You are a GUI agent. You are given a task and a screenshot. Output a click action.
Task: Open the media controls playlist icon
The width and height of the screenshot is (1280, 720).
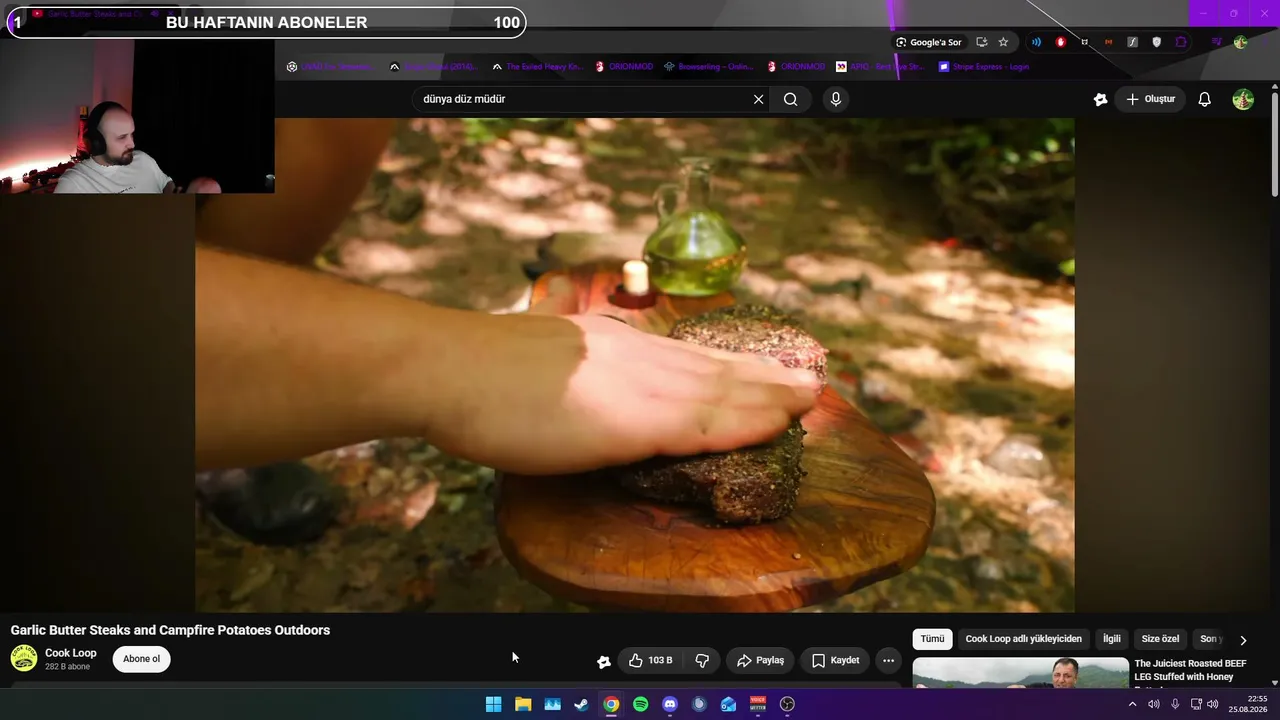pyautogui.click(x=1217, y=42)
